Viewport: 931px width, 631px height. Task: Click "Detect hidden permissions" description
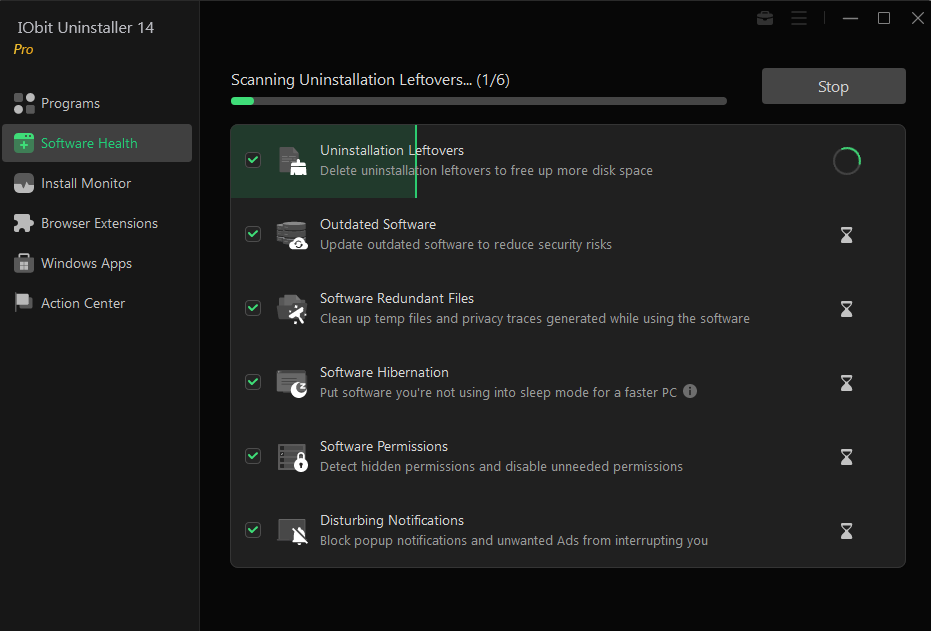tap(501, 467)
